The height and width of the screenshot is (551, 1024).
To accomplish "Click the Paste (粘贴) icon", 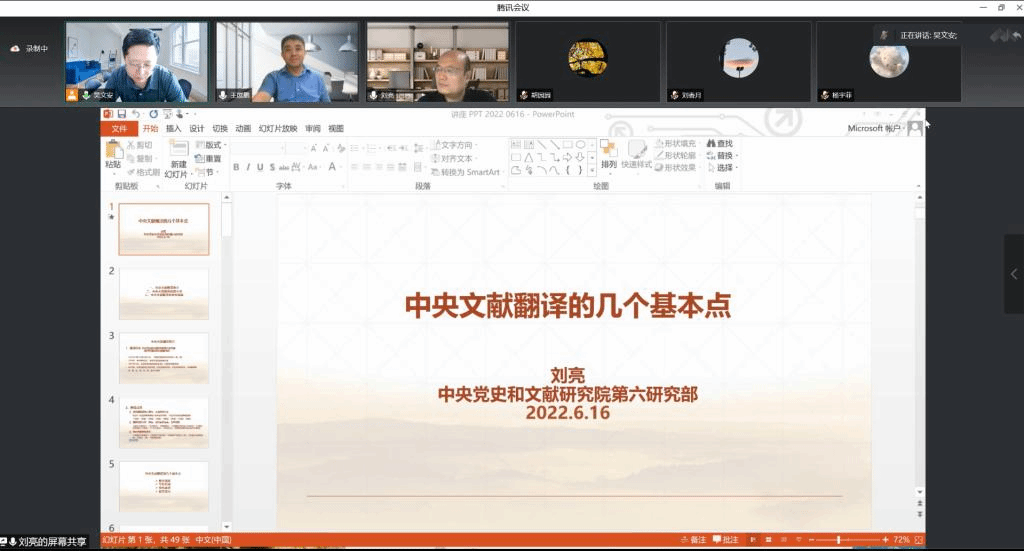I will click(113, 154).
